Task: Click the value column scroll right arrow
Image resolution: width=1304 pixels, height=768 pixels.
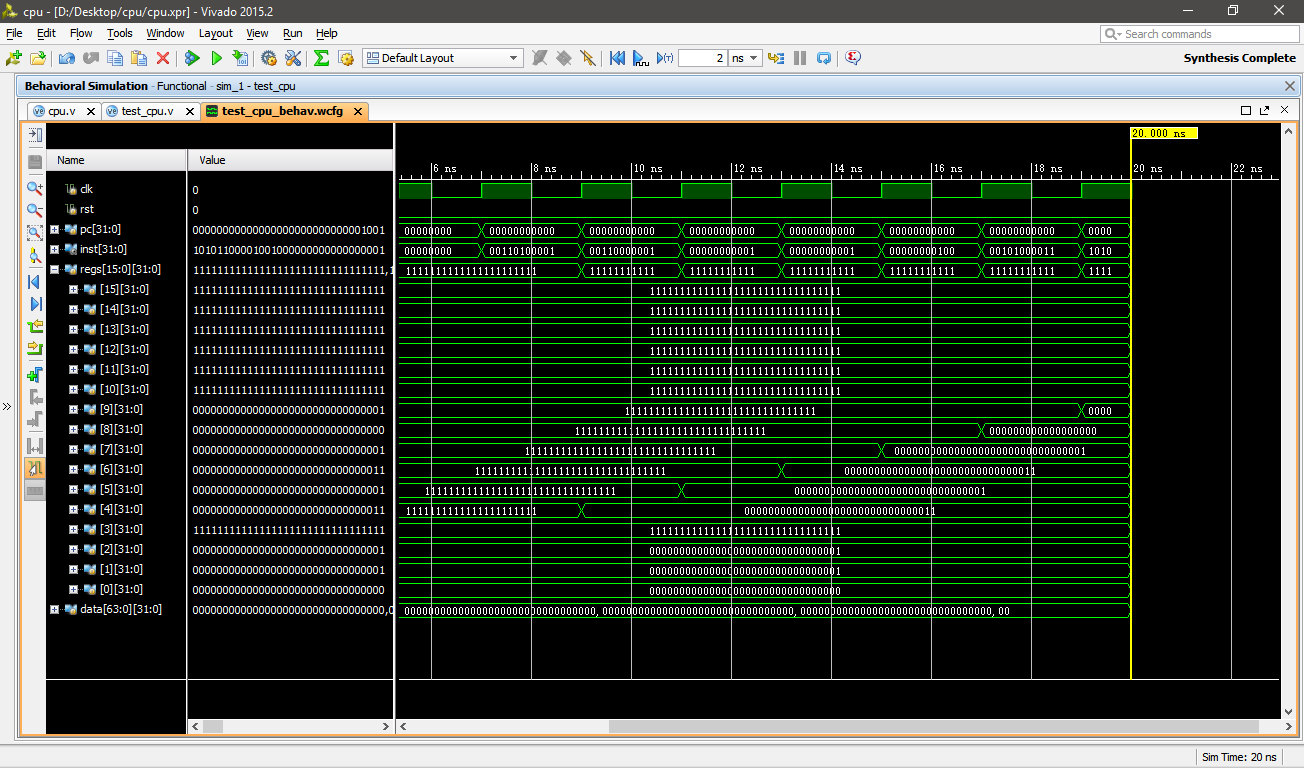Action: click(x=386, y=727)
